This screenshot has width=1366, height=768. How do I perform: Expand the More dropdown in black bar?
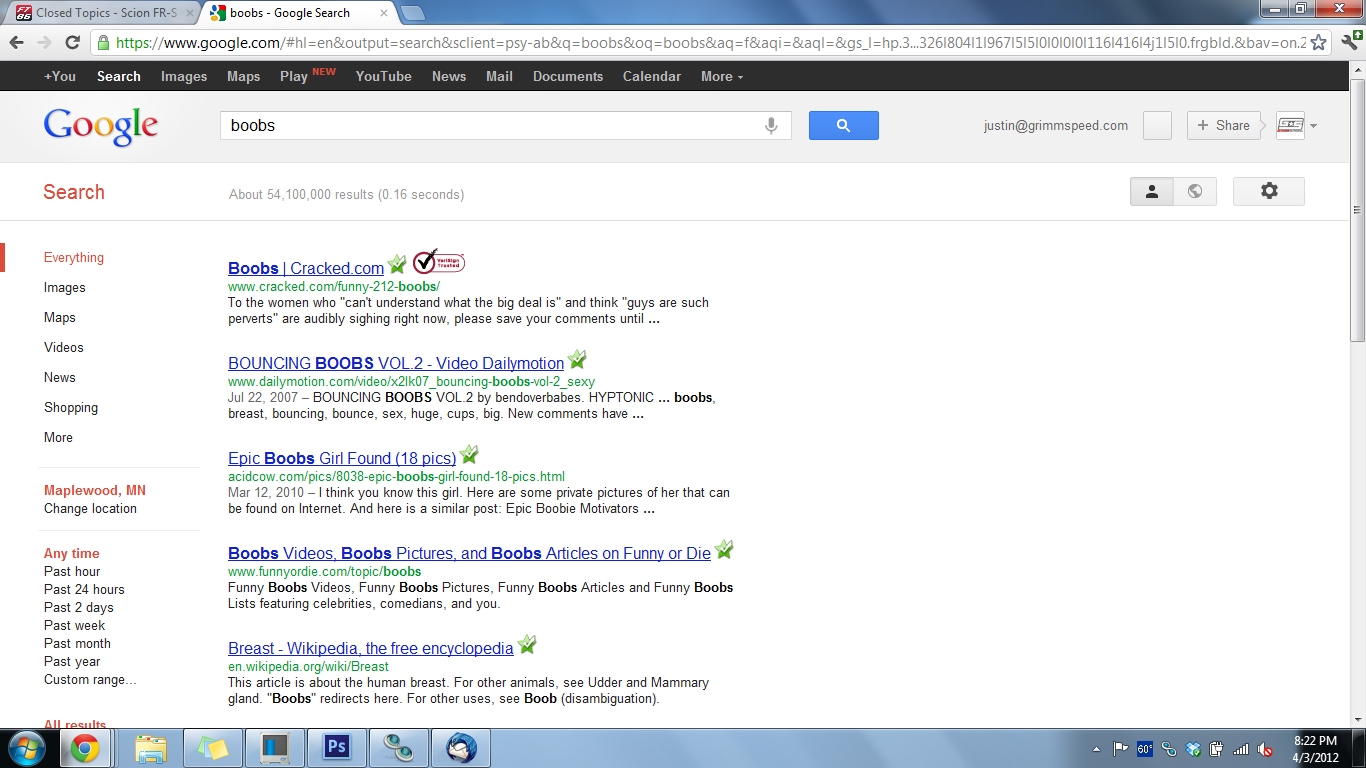point(721,76)
